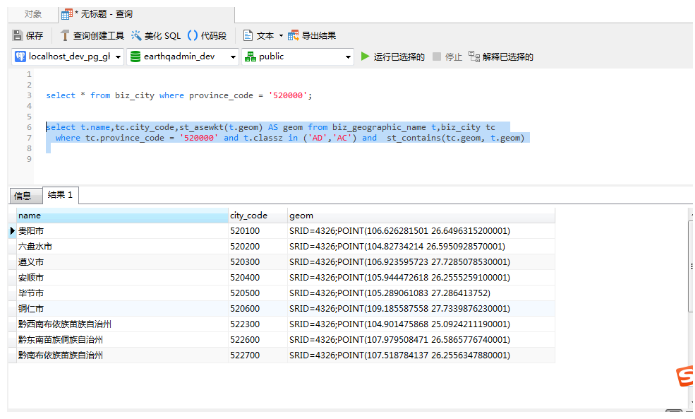This screenshot has height=419, width=695.
Task: Click the geom column header
Action: click(421, 215)
